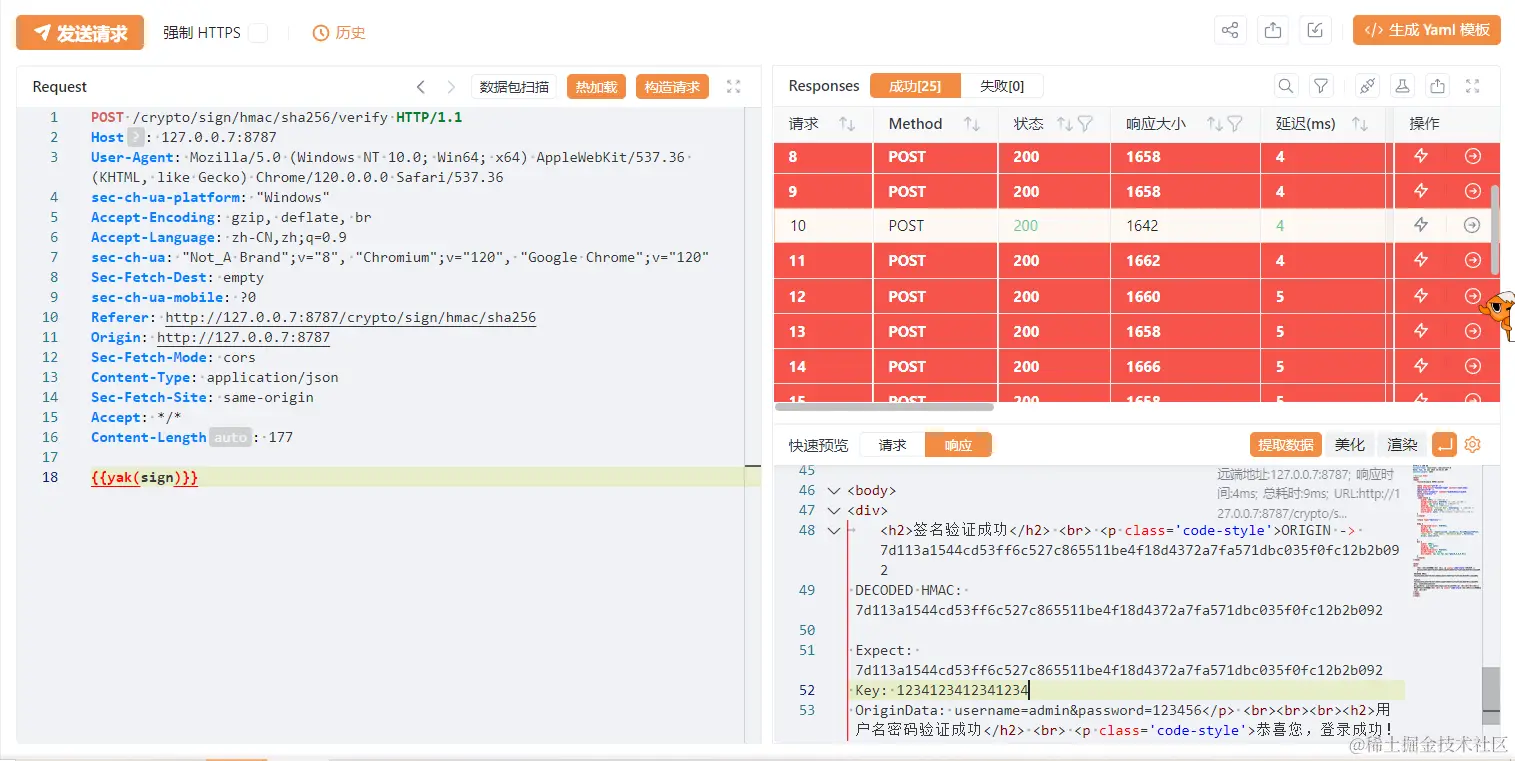Click the upload-tray export icon beside share icon
This screenshot has height=761, width=1515.
coord(1273,31)
